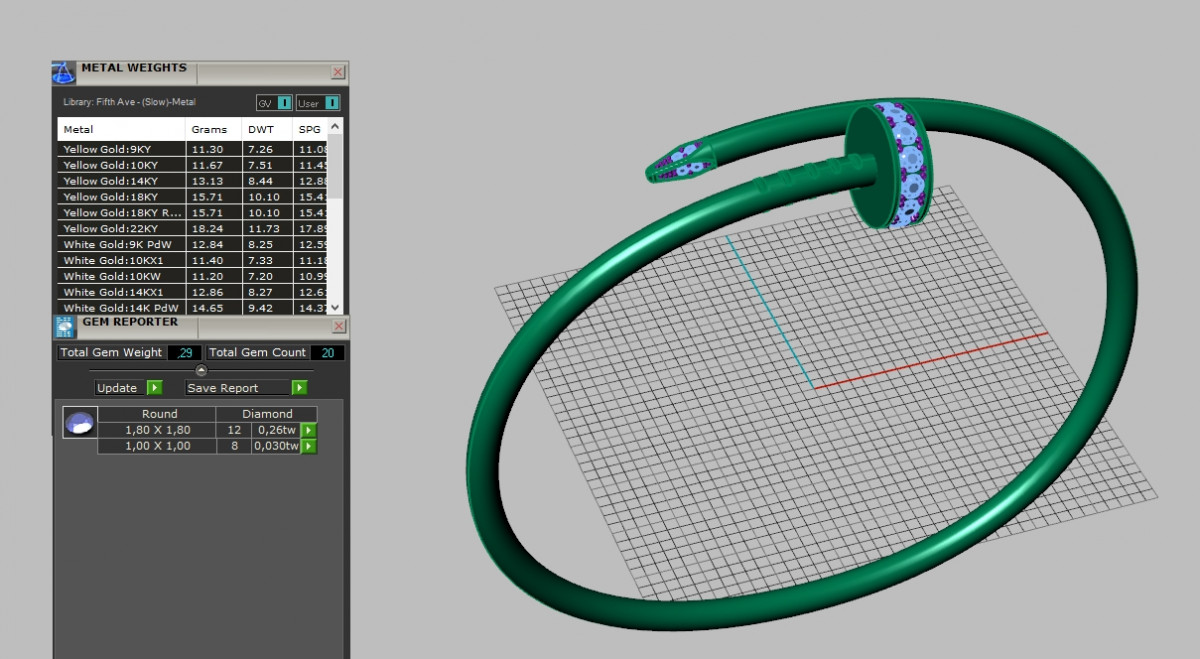Select the Yellow Gold:18KY row

tap(193, 197)
